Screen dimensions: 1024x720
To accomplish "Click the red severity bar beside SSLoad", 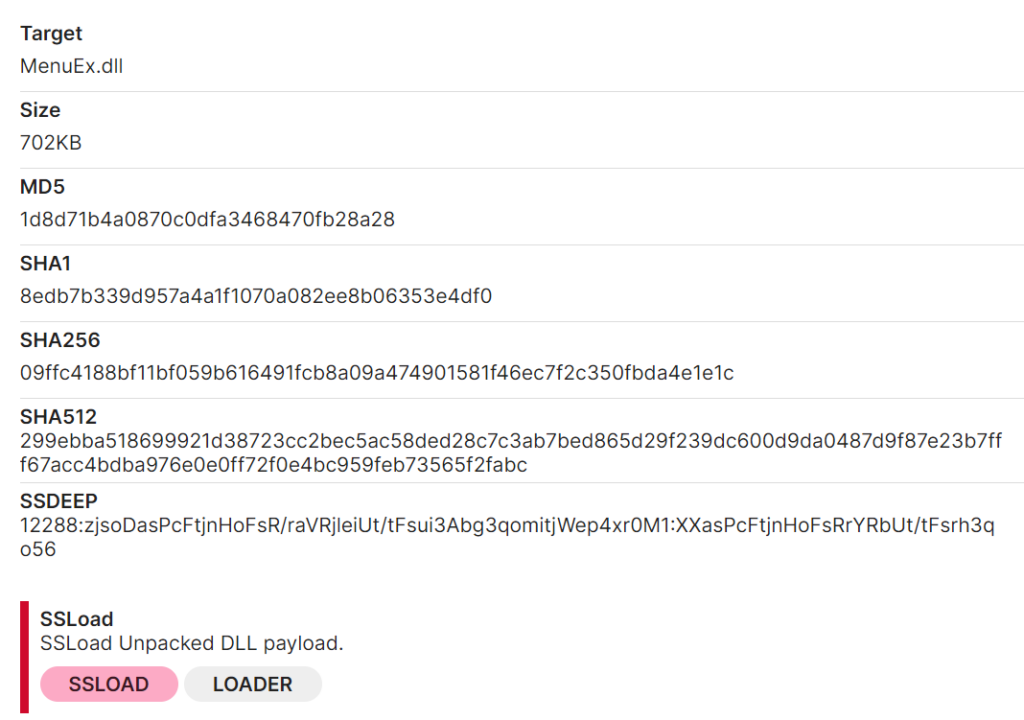I will coord(25,657).
